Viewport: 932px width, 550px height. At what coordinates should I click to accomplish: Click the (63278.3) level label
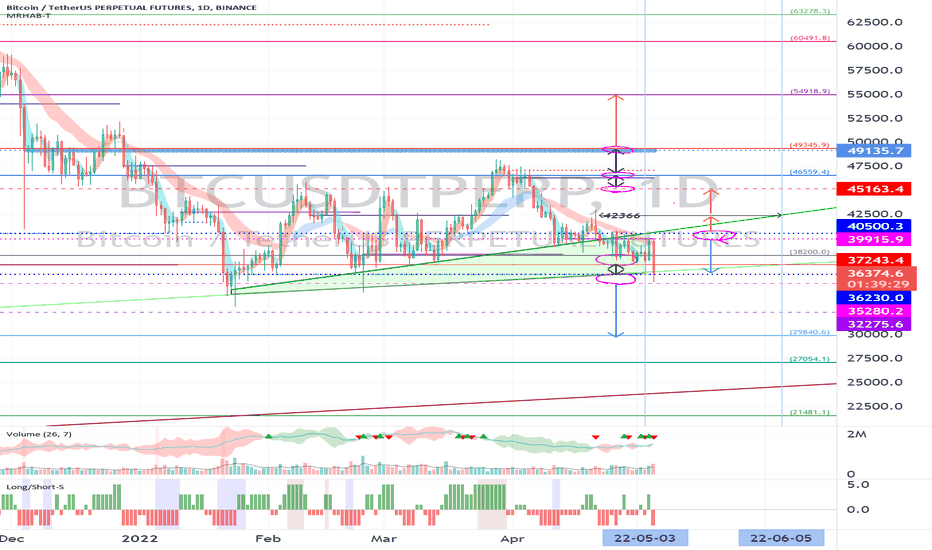(x=810, y=11)
